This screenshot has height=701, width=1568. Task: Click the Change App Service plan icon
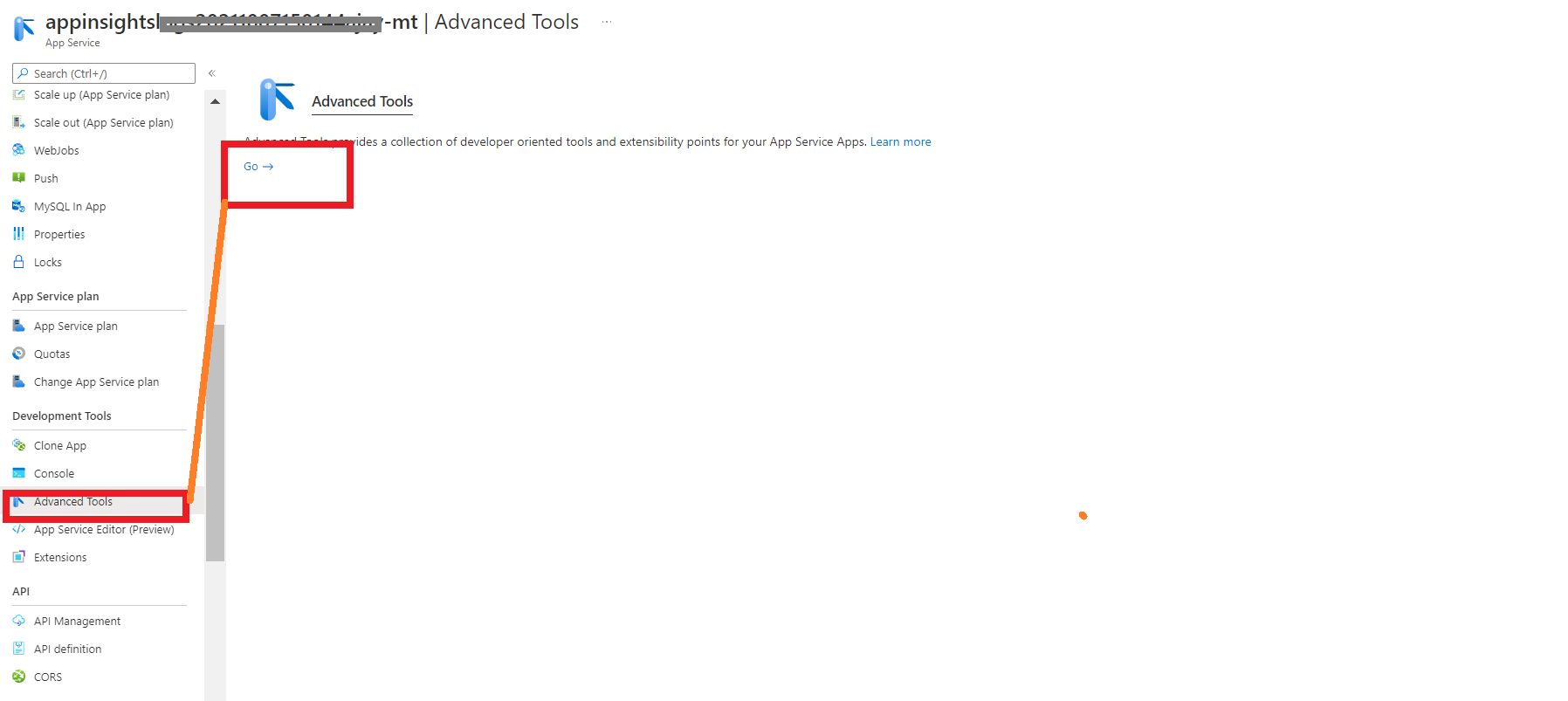click(x=18, y=381)
